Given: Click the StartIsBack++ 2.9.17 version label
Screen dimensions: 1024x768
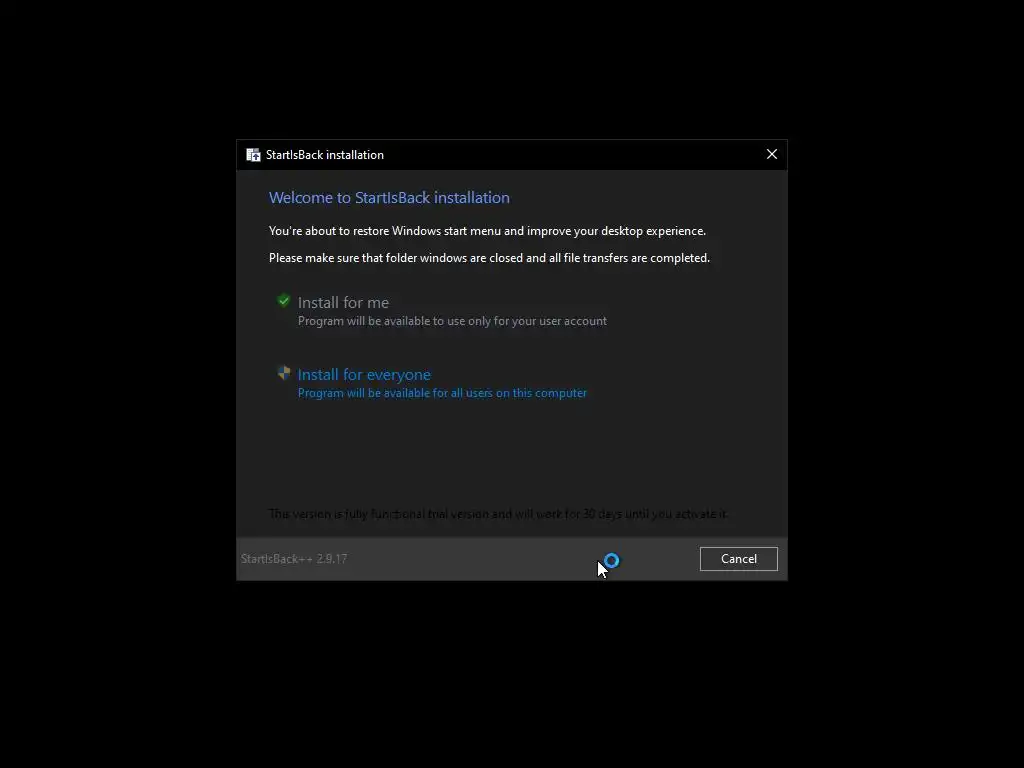Looking at the screenshot, I should pyautogui.click(x=294, y=559).
